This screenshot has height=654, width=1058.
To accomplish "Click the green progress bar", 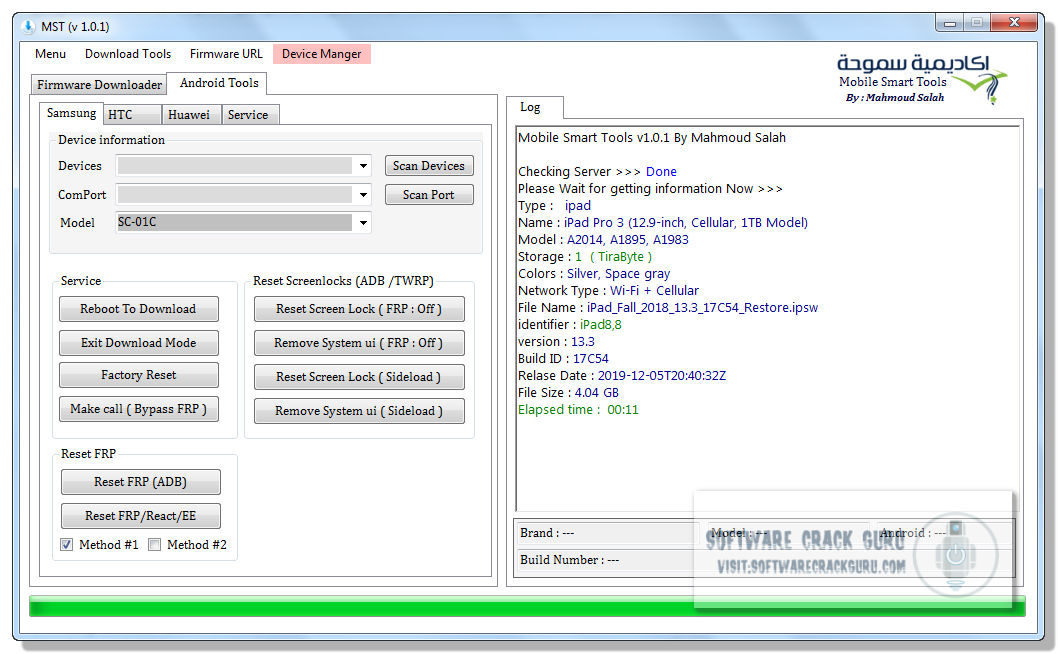I will [x=527, y=606].
